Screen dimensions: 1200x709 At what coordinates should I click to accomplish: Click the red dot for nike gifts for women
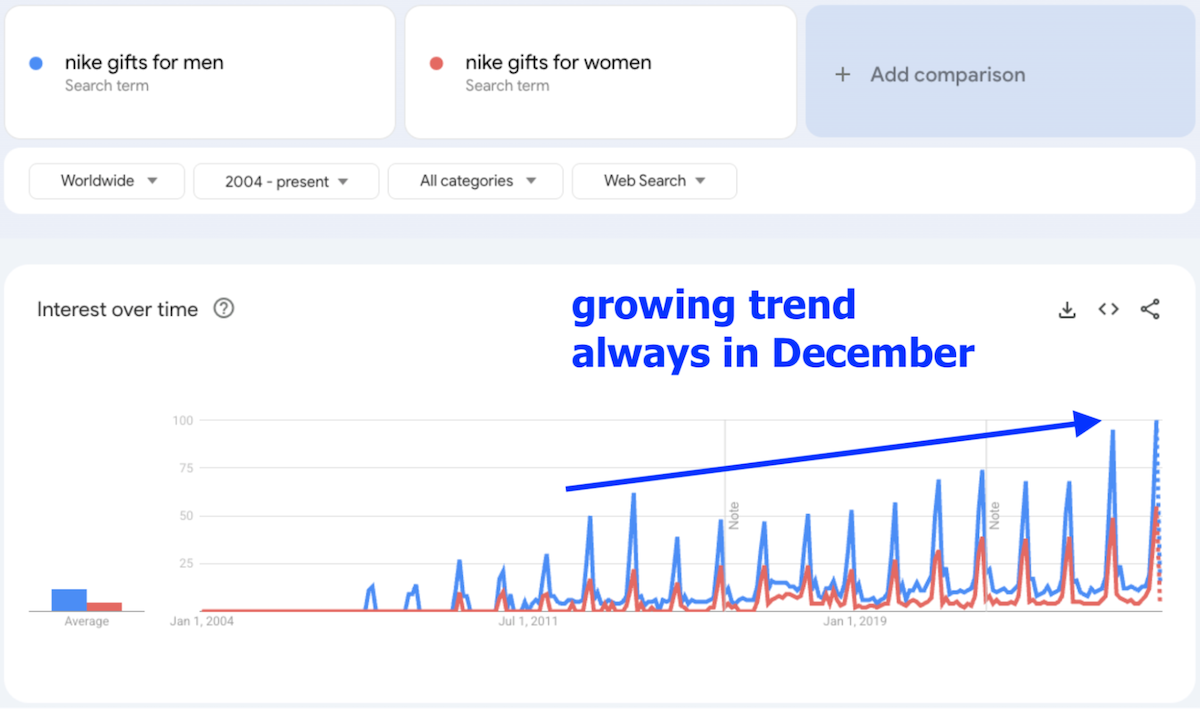pos(437,62)
